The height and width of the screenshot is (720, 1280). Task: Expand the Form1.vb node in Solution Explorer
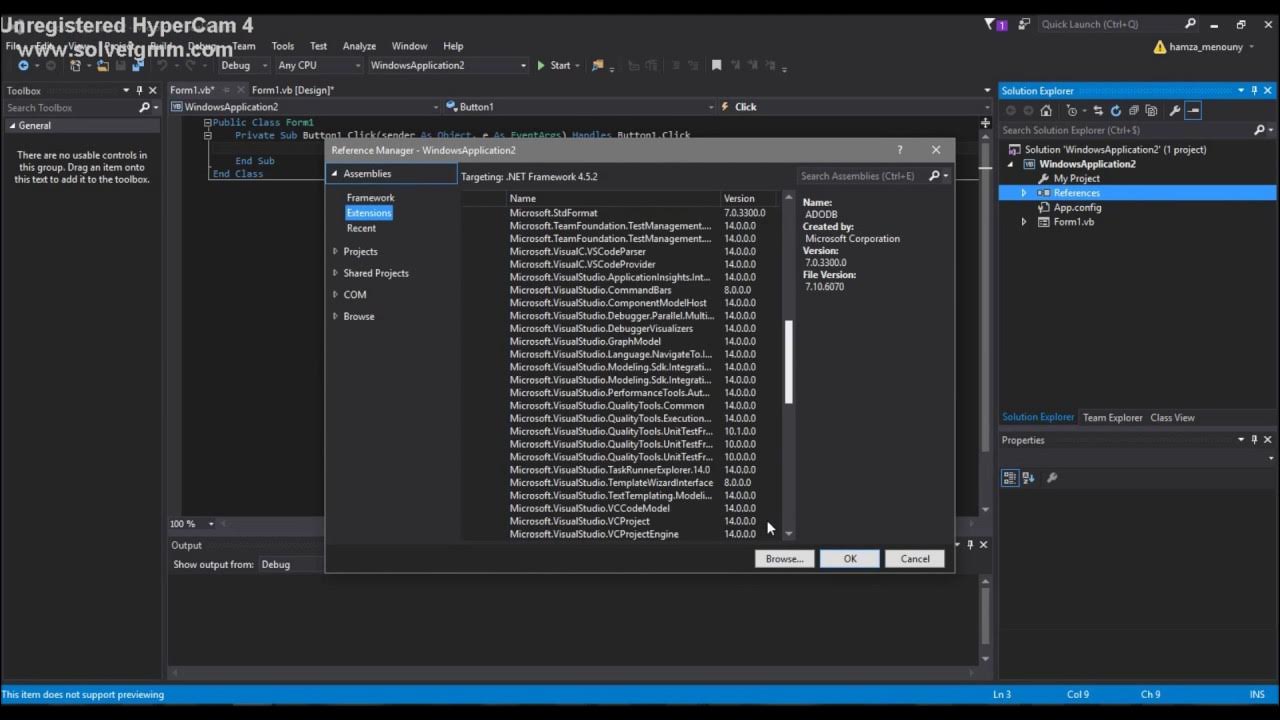[1023, 222]
